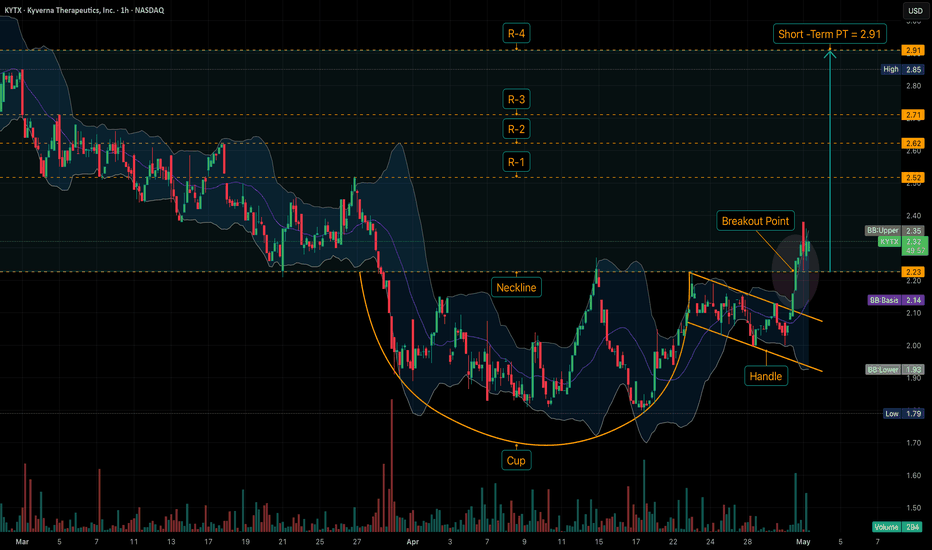The image size is (932, 550).
Task: Click the 24 date axis label
Action: tap(710, 542)
